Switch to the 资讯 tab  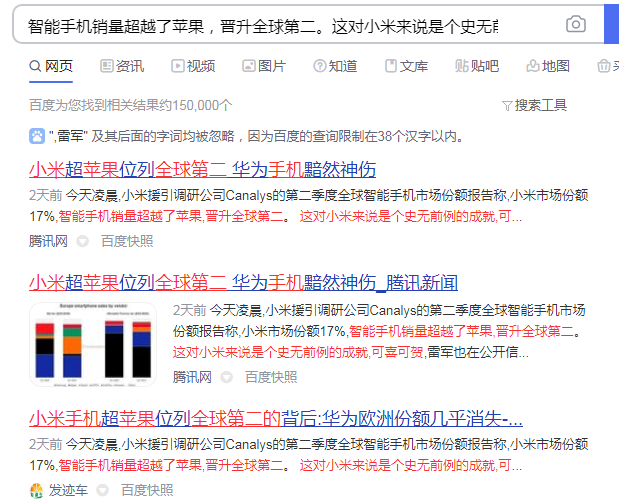[122, 66]
